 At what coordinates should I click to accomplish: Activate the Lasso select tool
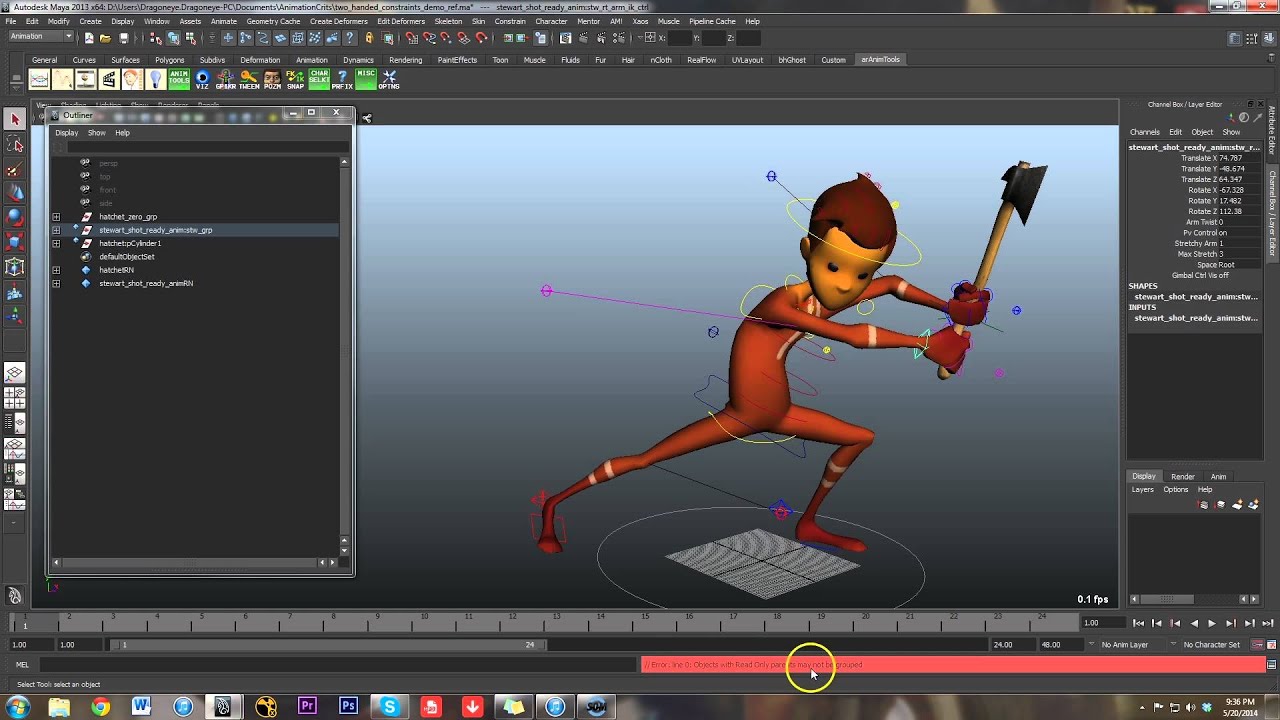tap(15, 144)
